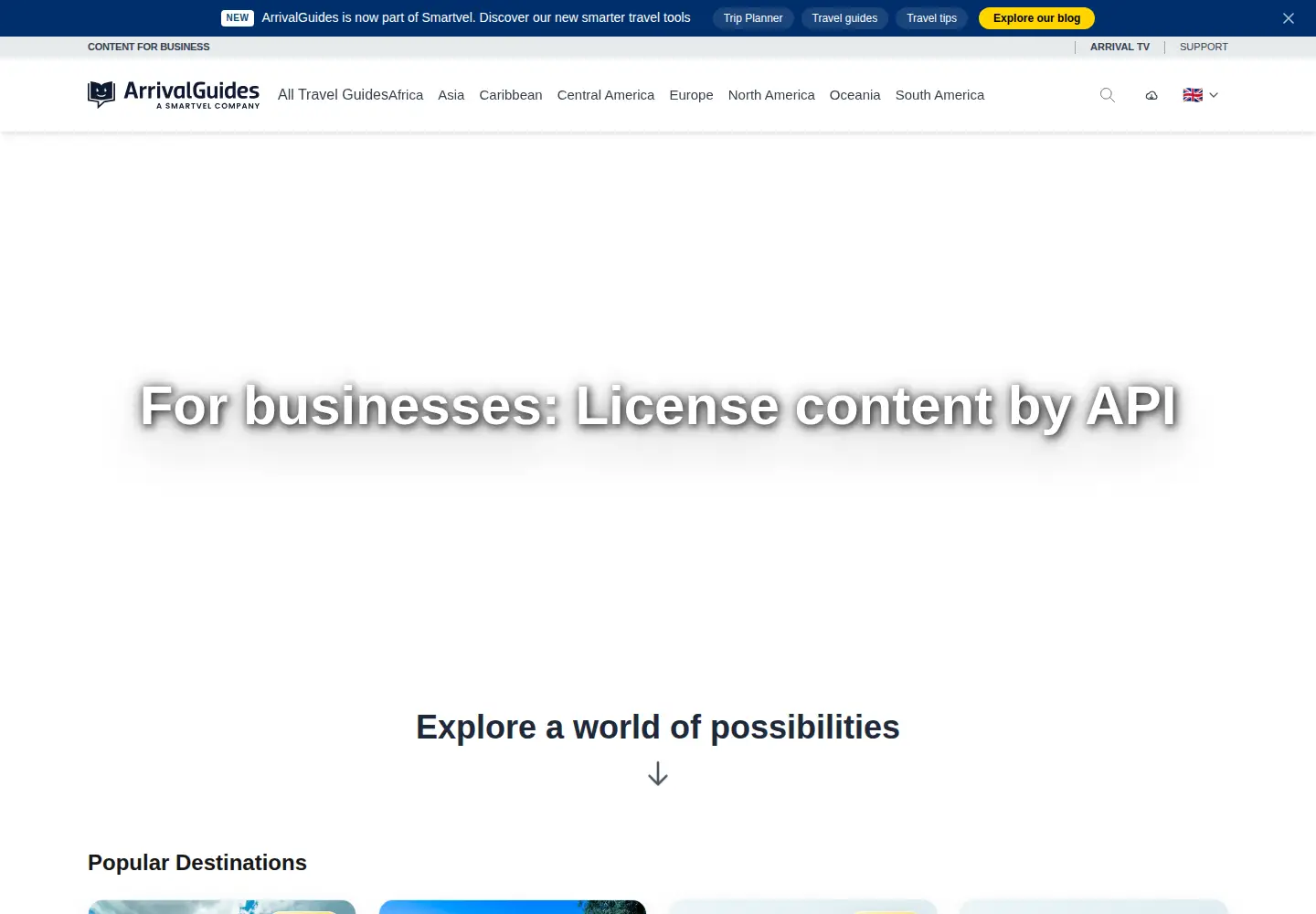Select South America in the navigation
Screen dimensions: 1316x914
(x=939, y=95)
